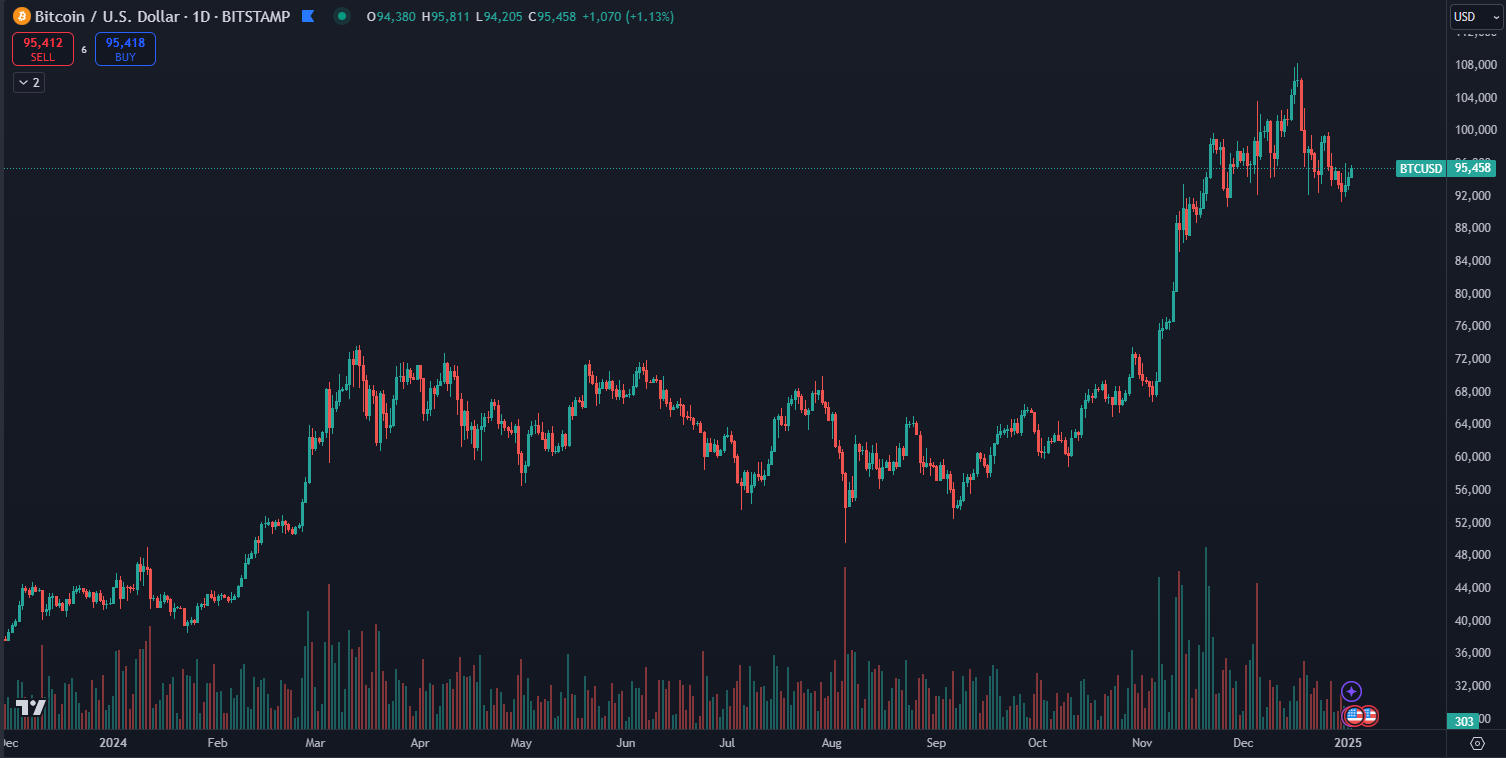Screen dimensions: 1506x758
Task: Click the TradingView logo on chart
Action: coord(31,707)
